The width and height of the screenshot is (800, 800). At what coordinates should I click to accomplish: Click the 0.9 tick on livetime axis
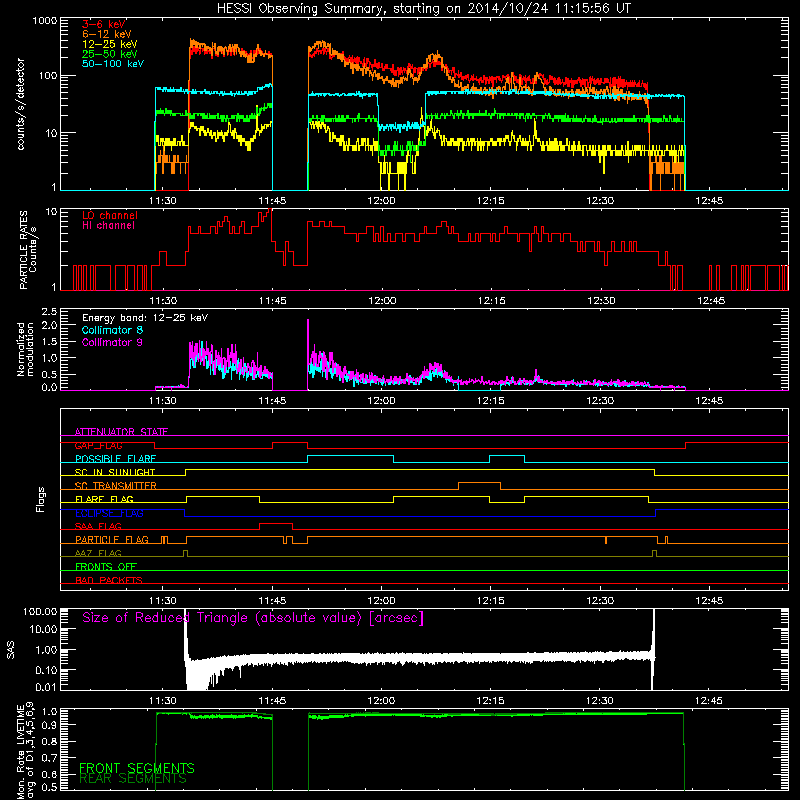[x=49, y=724]
